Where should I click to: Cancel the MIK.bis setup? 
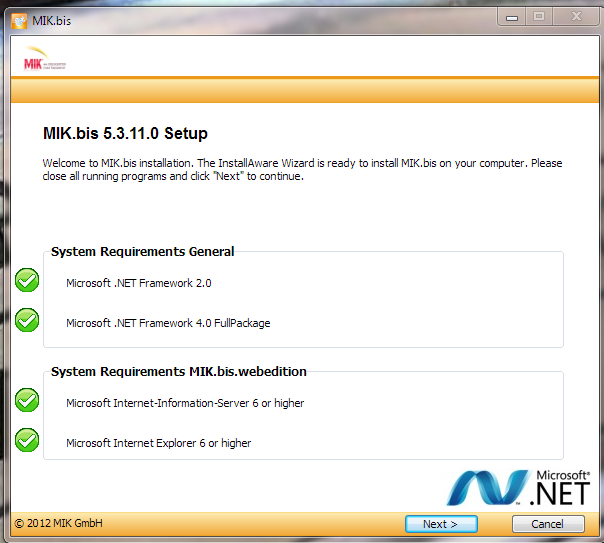(548, 524)
